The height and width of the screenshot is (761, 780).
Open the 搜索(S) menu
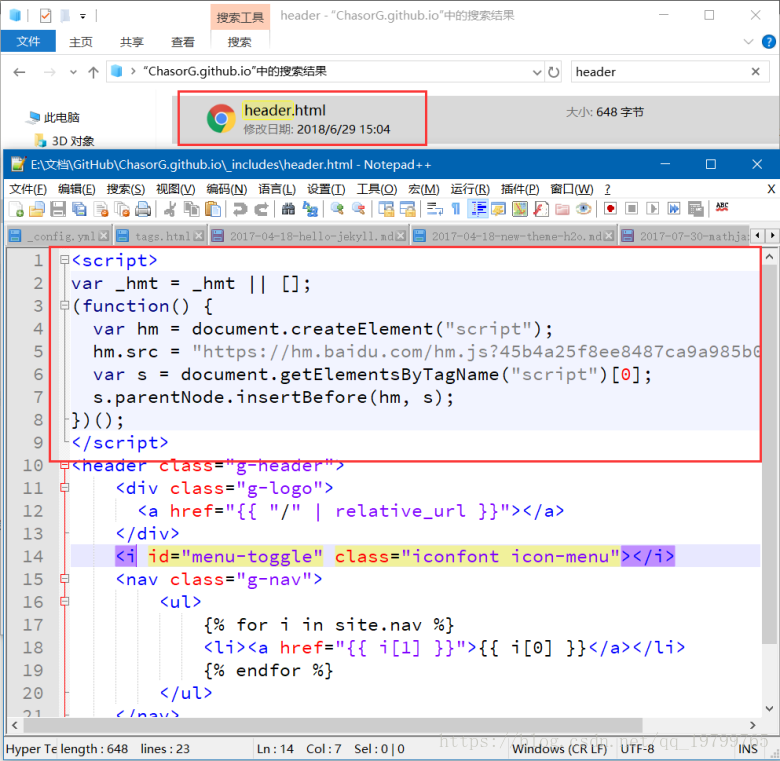tap(126, 190)
